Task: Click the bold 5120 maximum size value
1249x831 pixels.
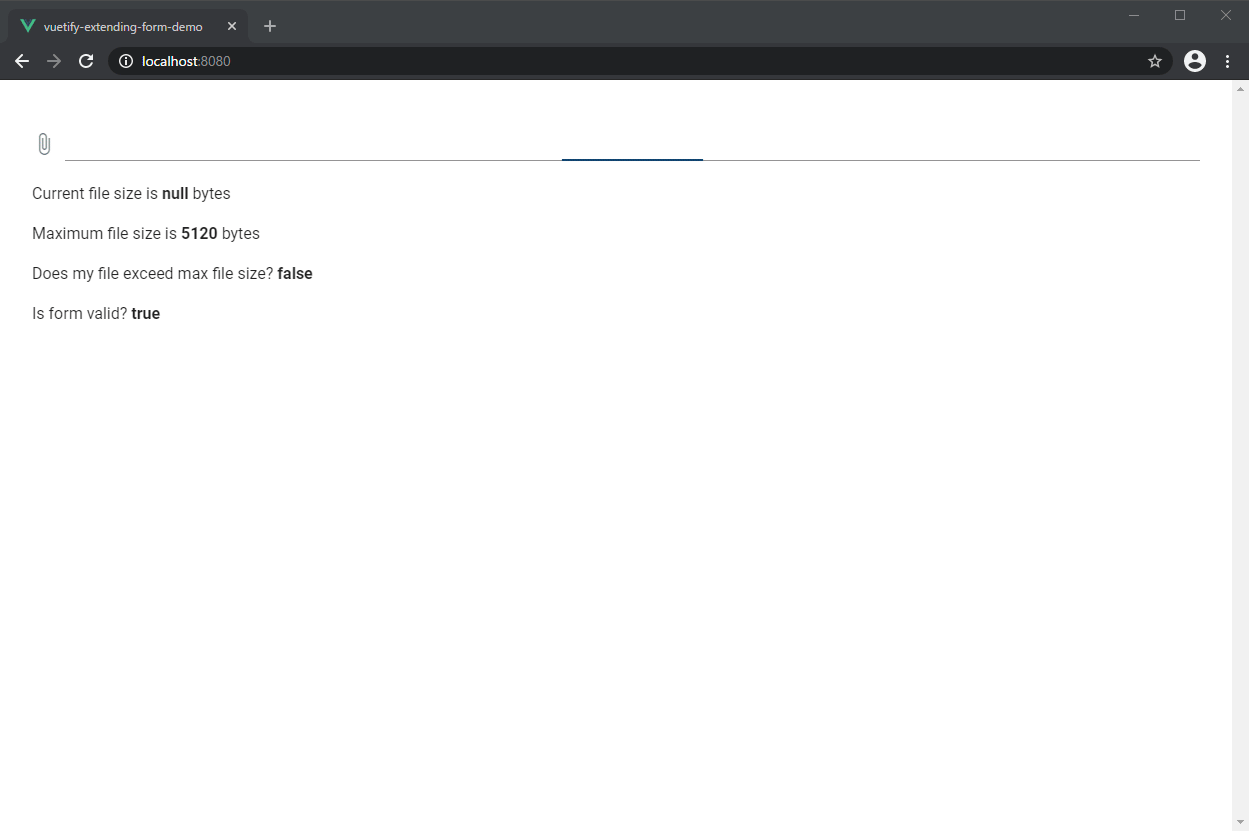Action: pyautogui.click(x=199, y=234)
